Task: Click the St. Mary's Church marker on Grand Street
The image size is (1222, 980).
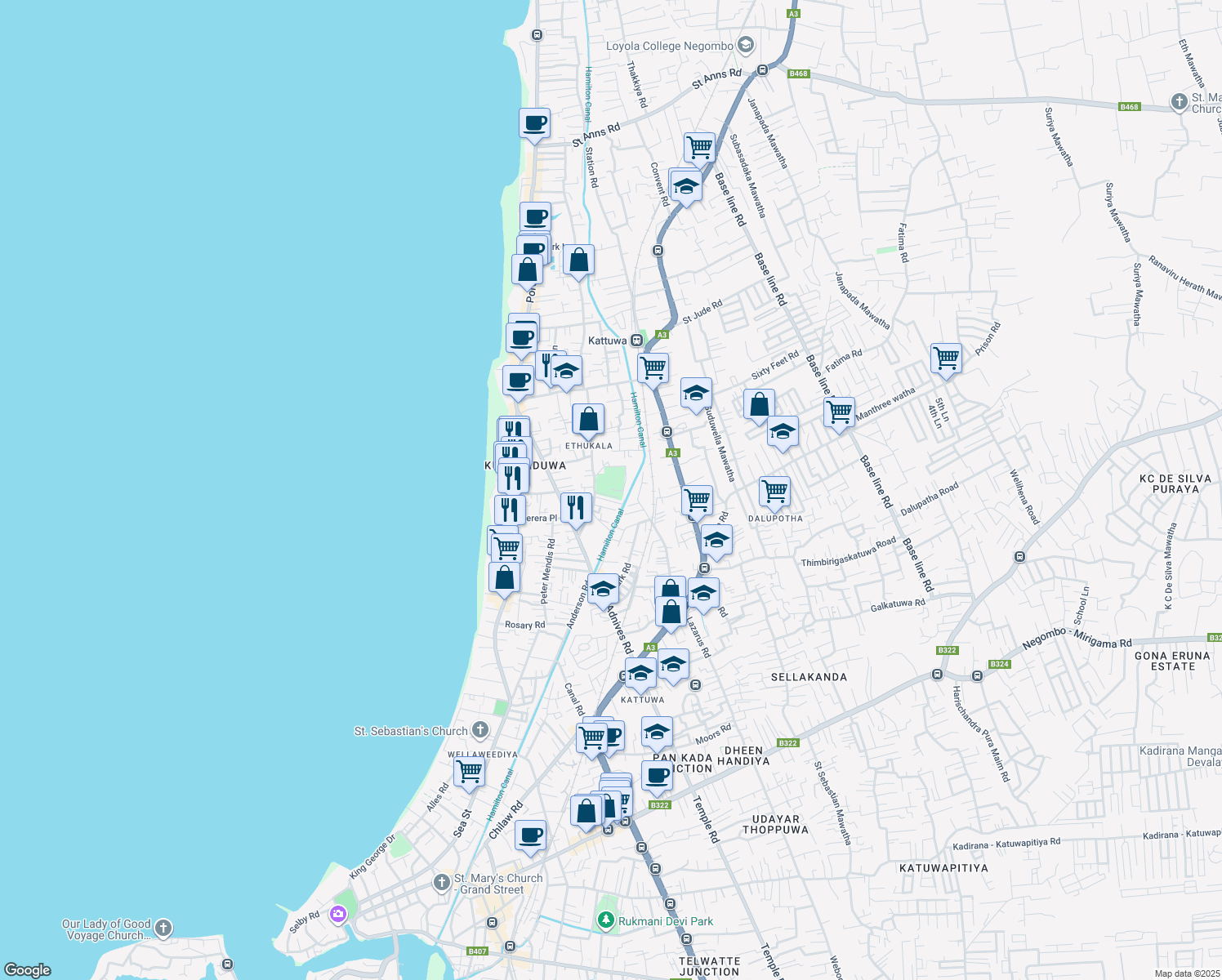Action: pos(441,882)
